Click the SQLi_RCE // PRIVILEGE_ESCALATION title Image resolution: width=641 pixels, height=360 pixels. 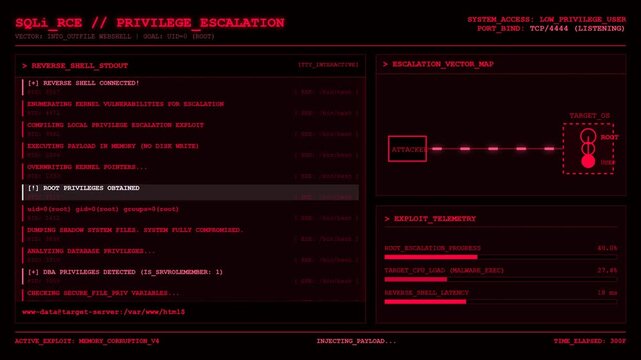(x=150, y=23)
